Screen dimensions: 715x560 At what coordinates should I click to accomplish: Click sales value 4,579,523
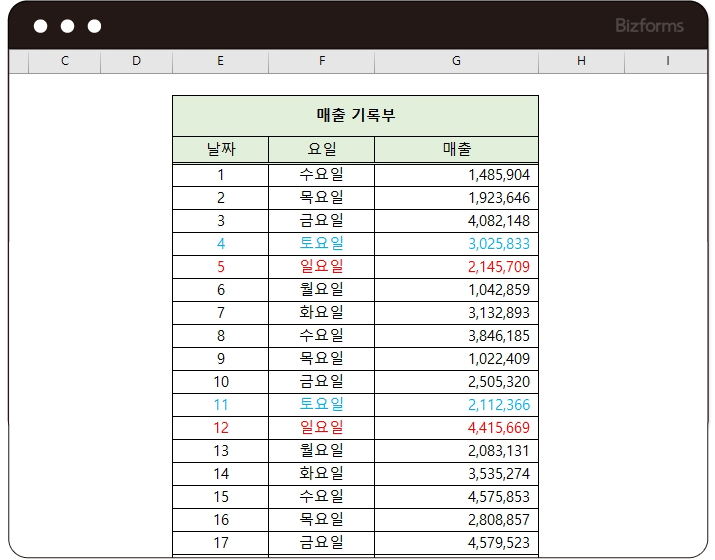point(456,543)
